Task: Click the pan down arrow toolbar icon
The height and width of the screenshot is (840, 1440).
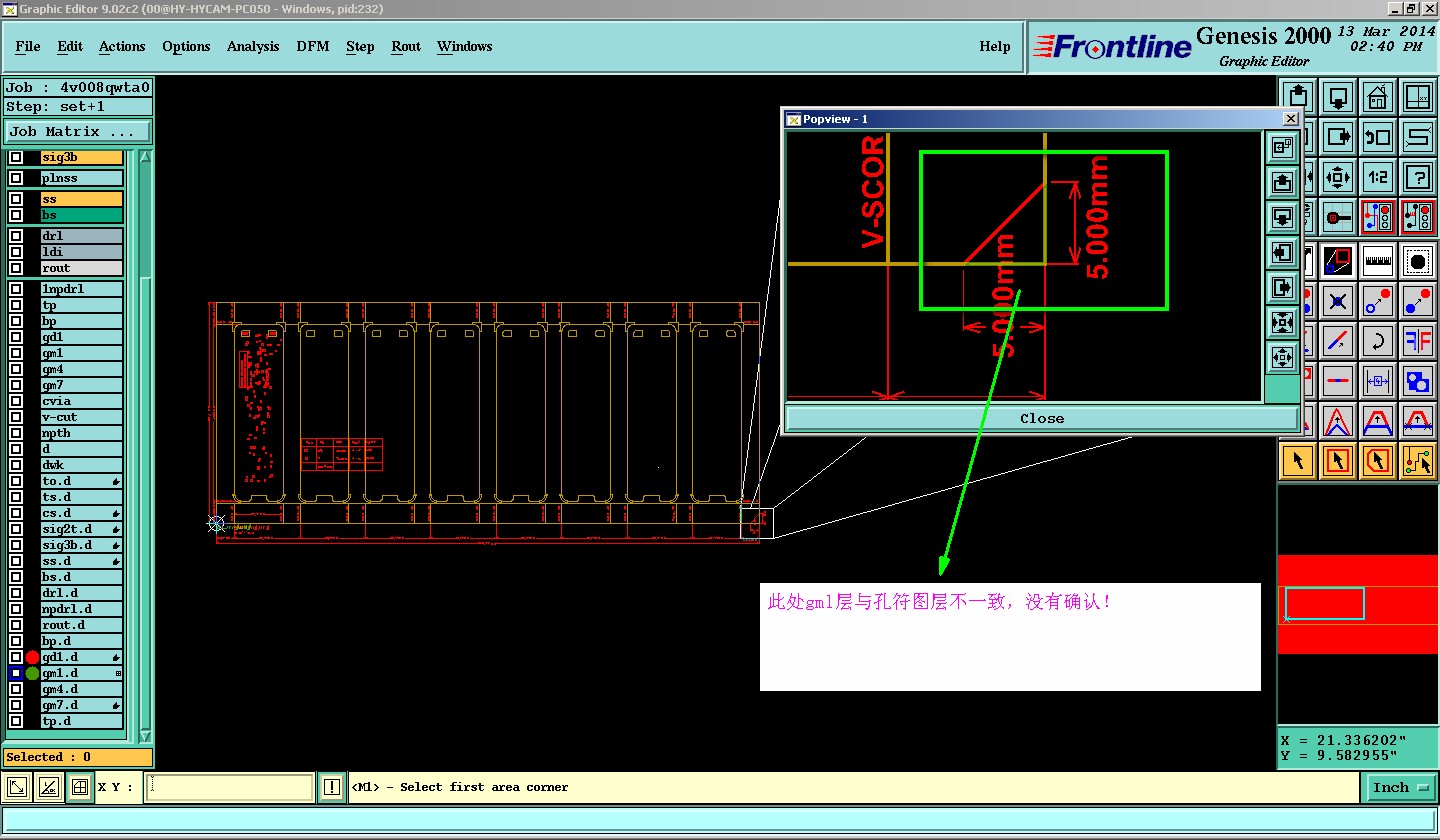Action: [x=1338, y=97]
